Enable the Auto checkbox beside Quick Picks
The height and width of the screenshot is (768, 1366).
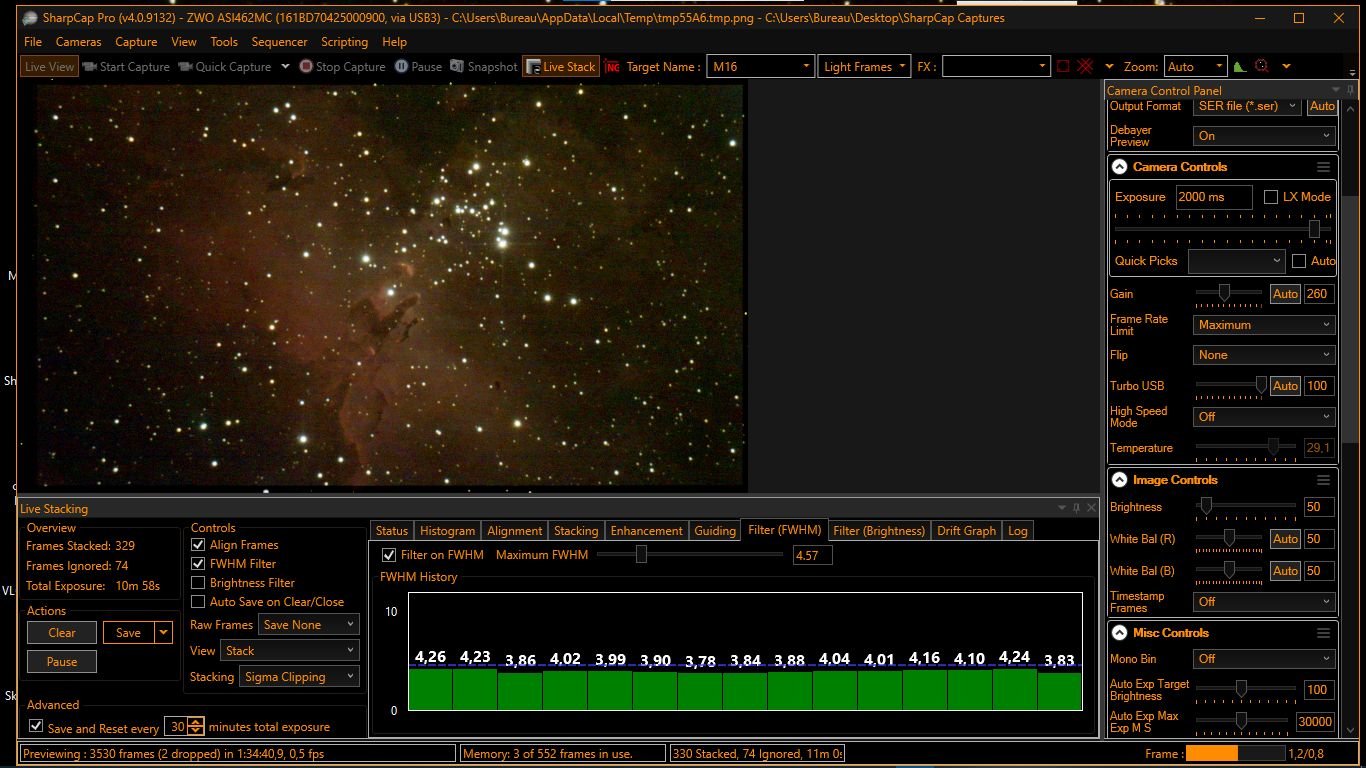(1299, 261)
